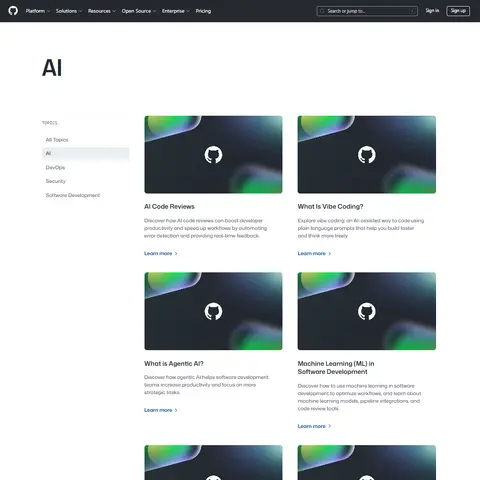Click the Sign up button
This screenshot has height=480, width=480.
click(458, 11)
